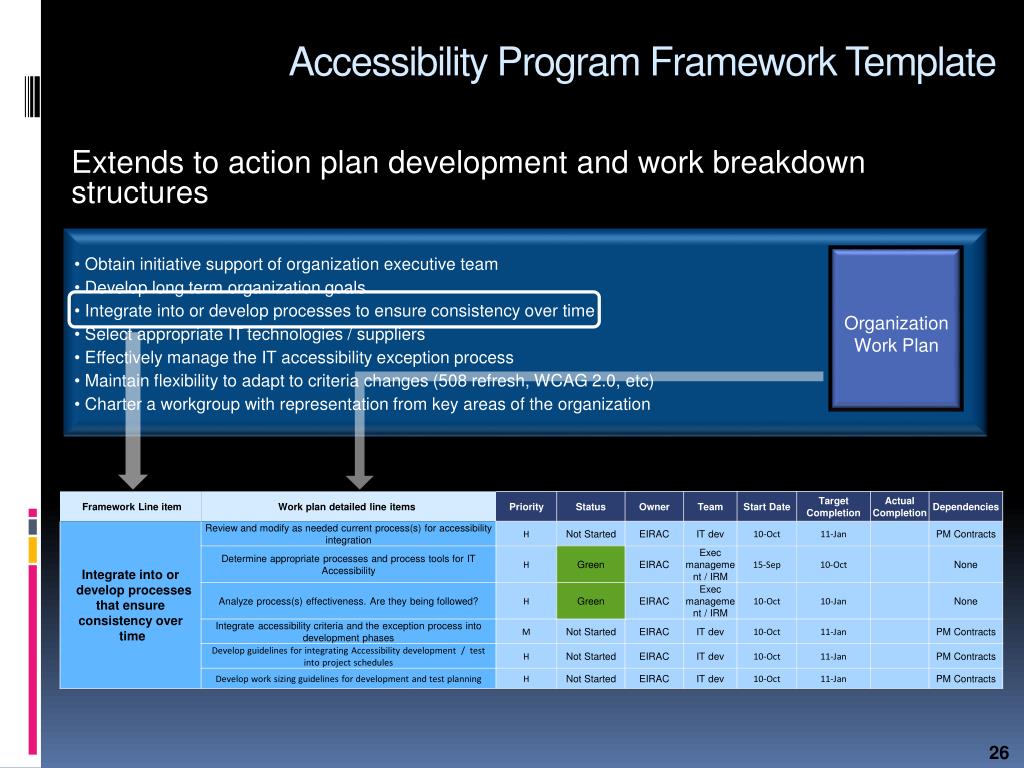Click target completion '10-Jan' cell
1024x768 pixels.
833,601
